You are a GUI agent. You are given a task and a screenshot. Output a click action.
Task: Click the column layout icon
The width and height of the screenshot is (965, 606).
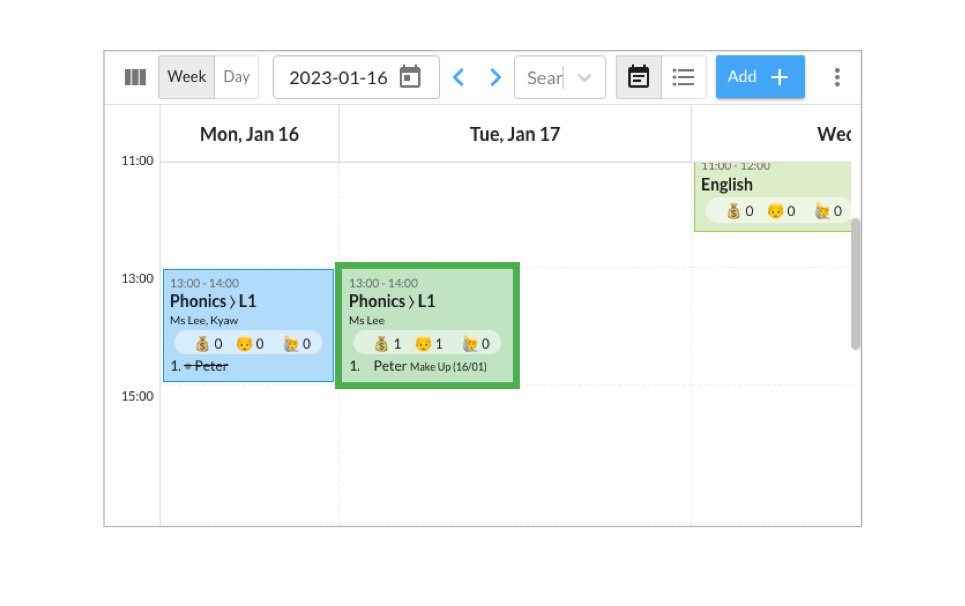135,78
